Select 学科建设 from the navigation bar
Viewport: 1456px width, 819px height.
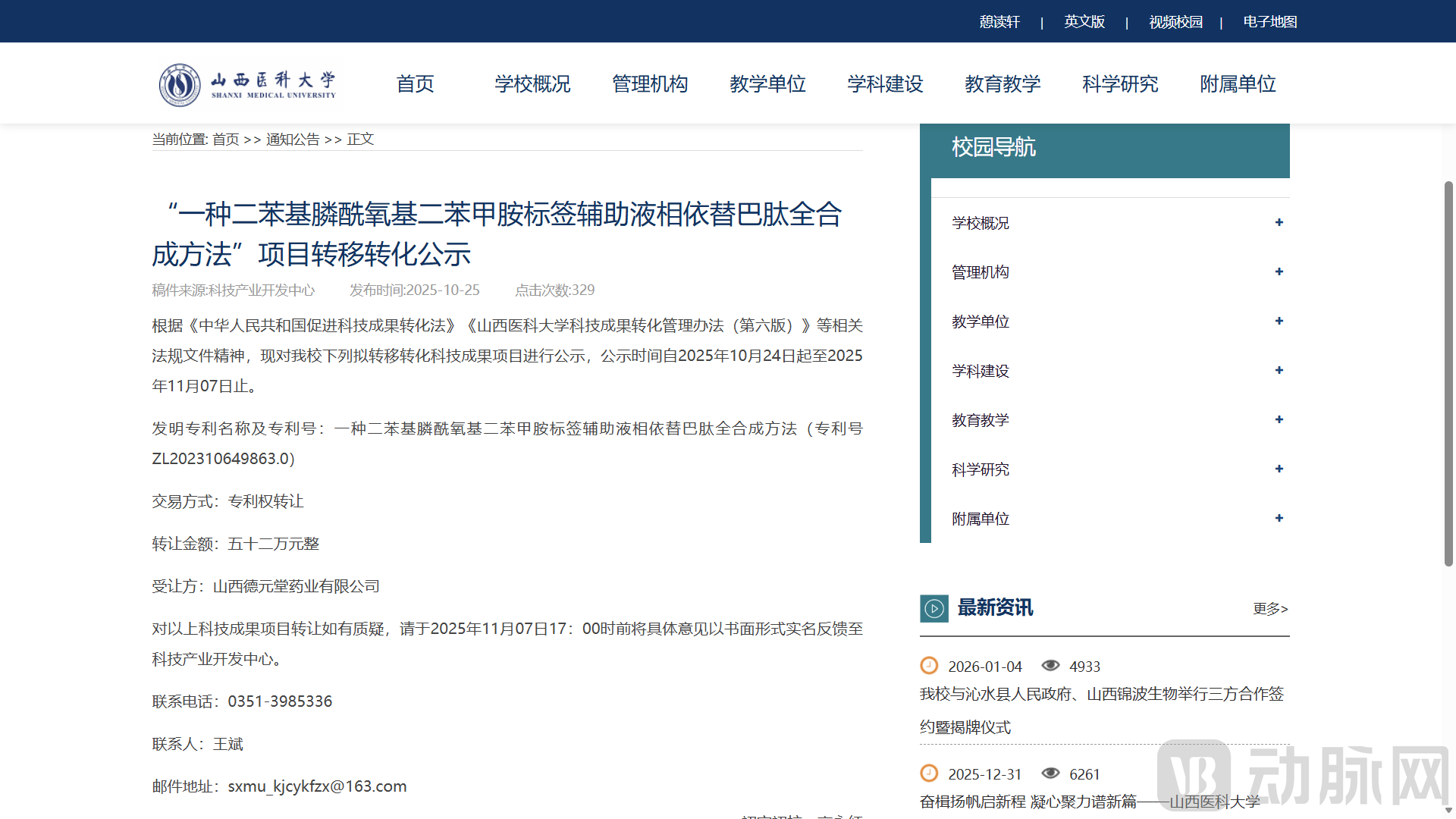point(885,84)
